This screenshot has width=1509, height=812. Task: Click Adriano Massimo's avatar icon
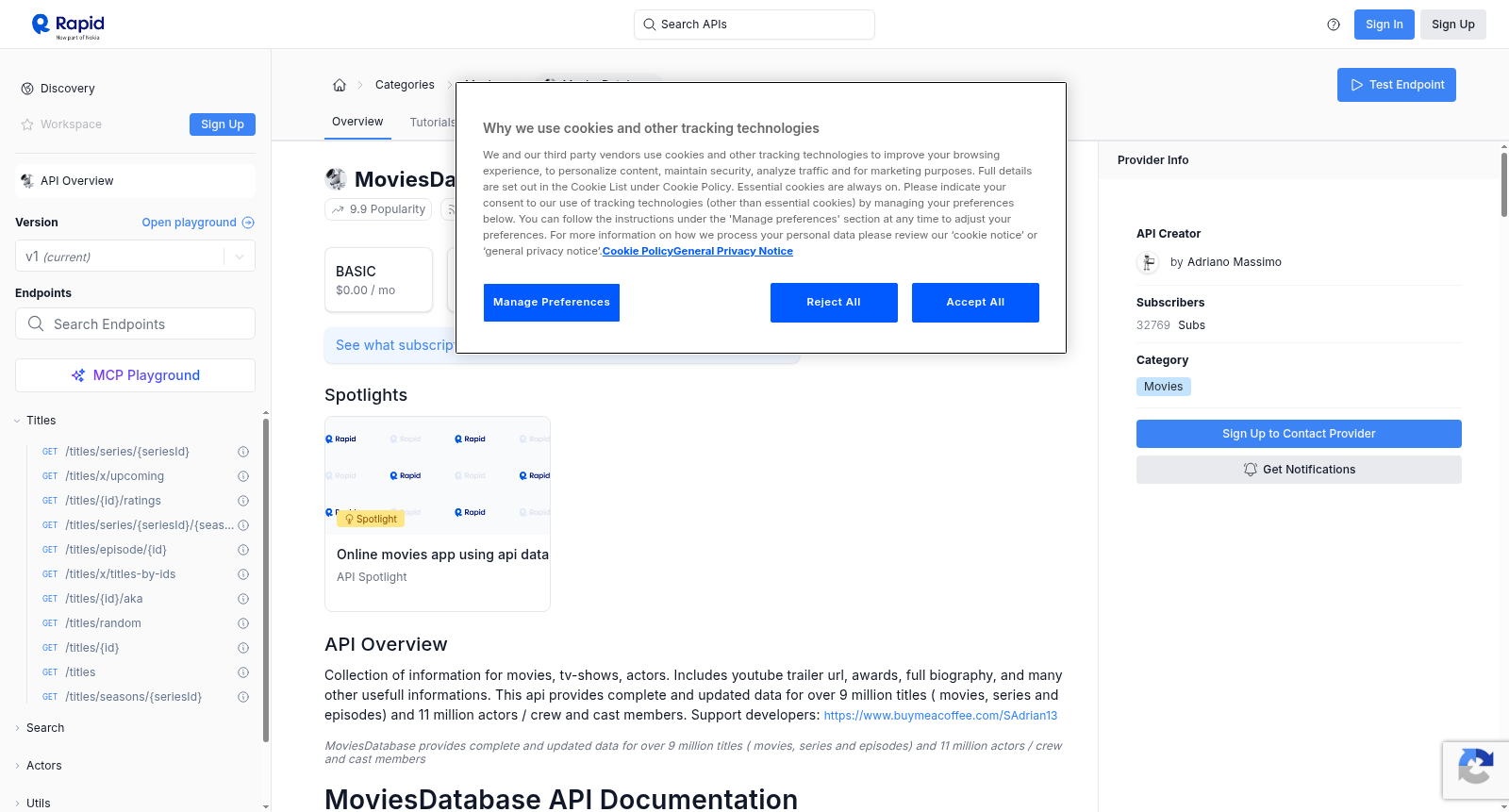1148,262
